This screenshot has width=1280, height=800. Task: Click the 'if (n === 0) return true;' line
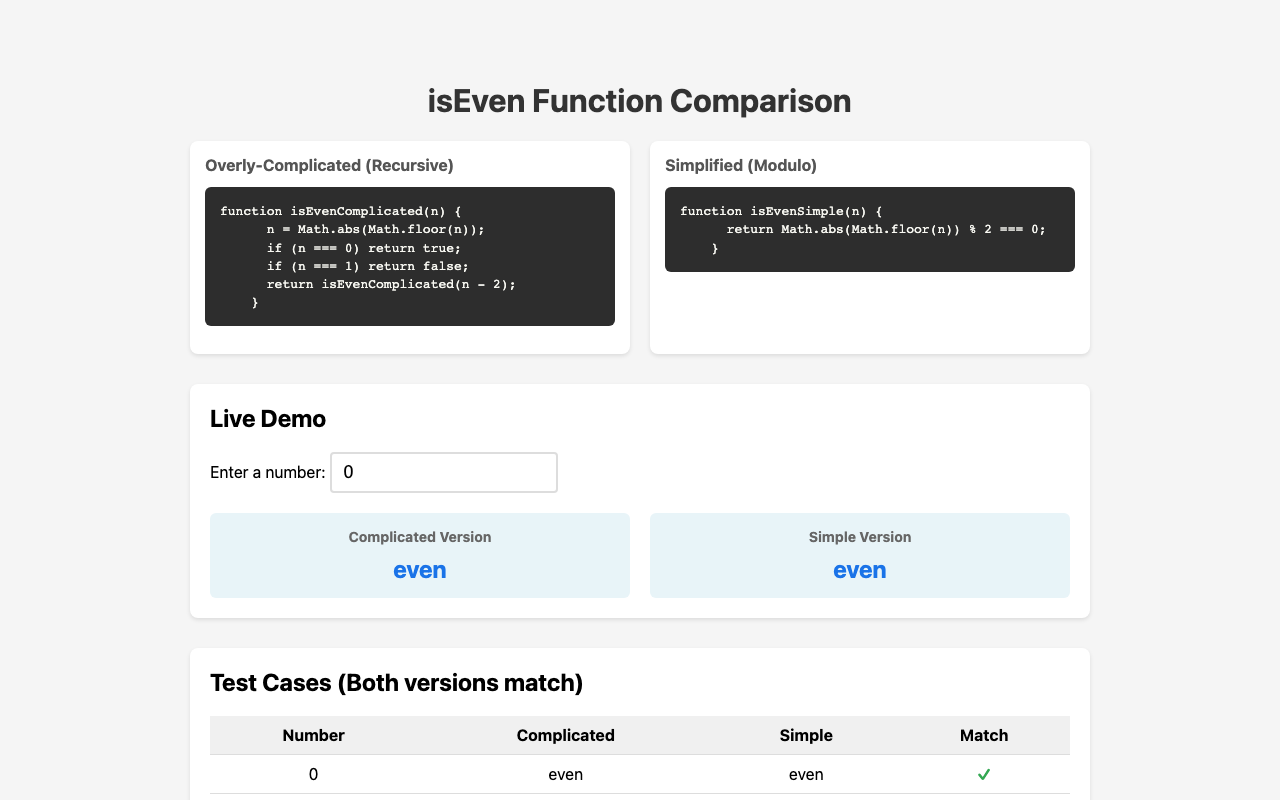(363, 247)
